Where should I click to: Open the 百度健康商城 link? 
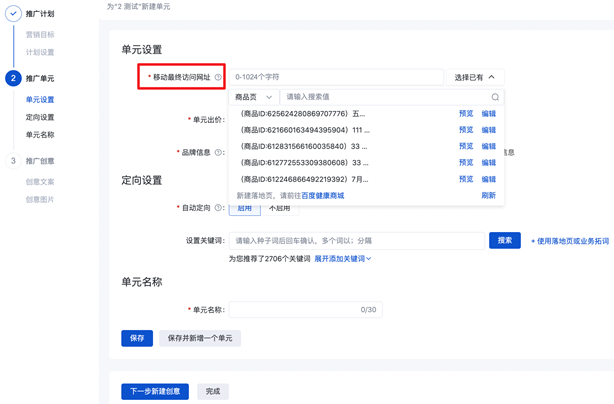tap(322, 196)
